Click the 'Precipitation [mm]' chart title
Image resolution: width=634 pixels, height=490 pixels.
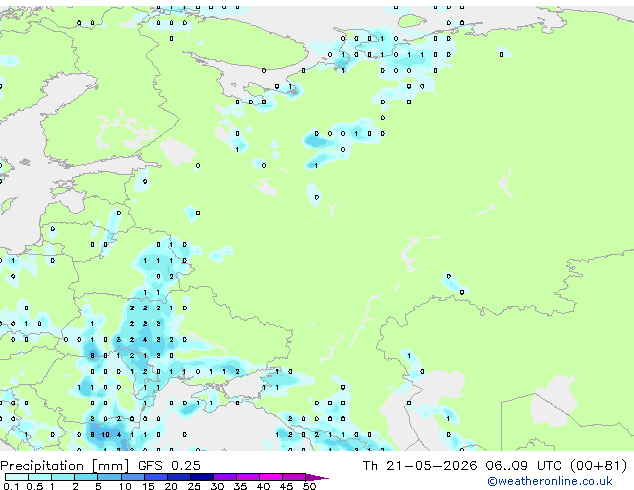[65, 466]
